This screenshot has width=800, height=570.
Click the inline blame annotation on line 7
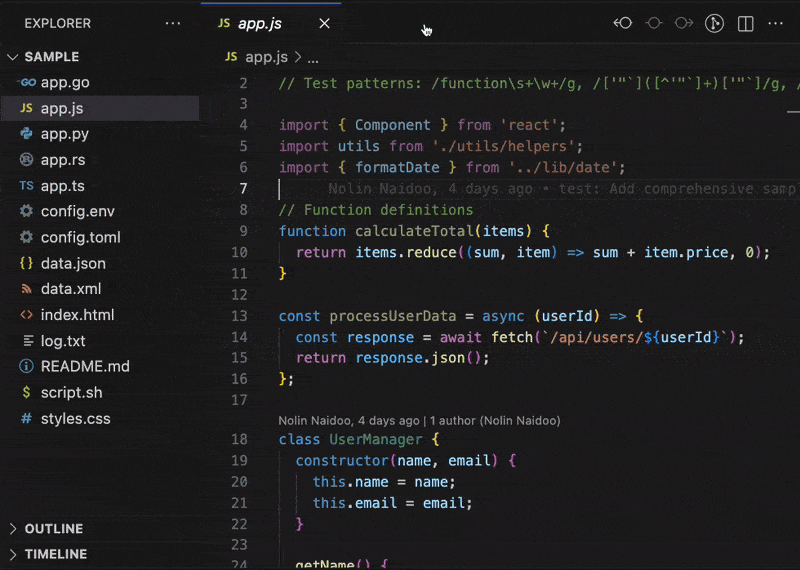563,189
